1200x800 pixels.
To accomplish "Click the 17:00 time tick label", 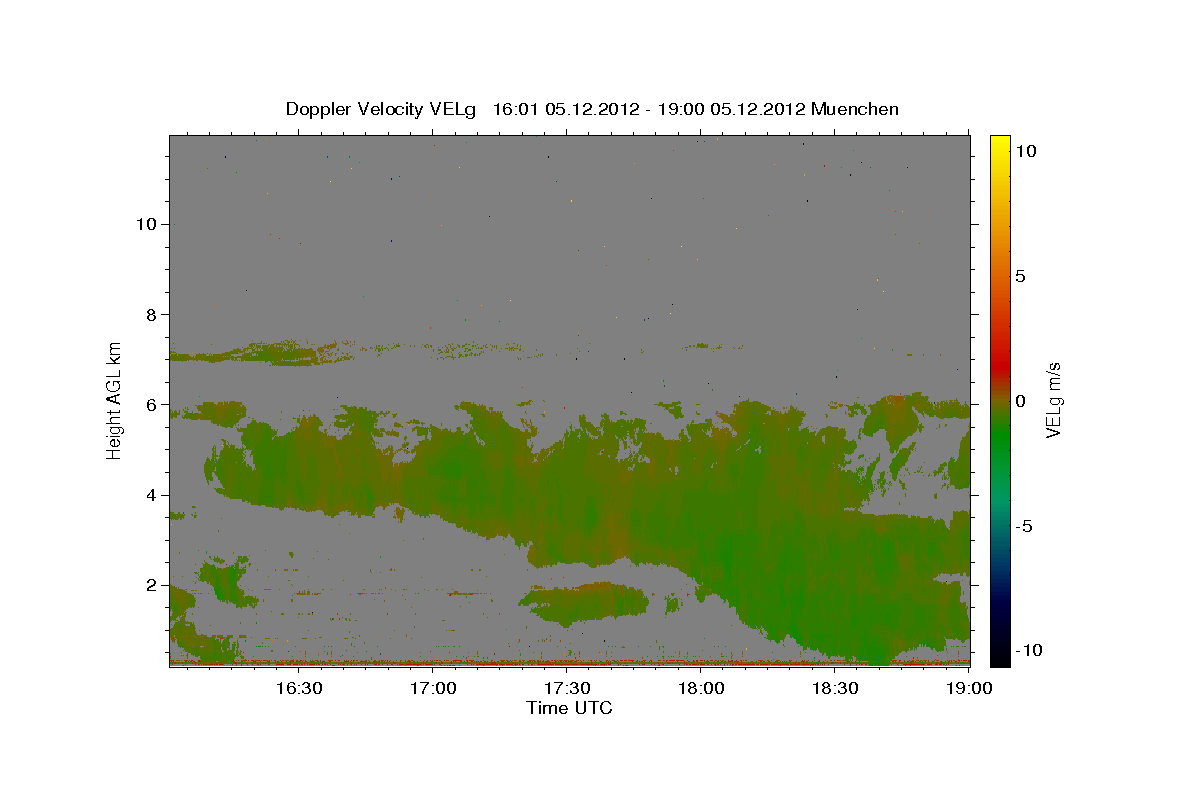I will pos(434,689).
